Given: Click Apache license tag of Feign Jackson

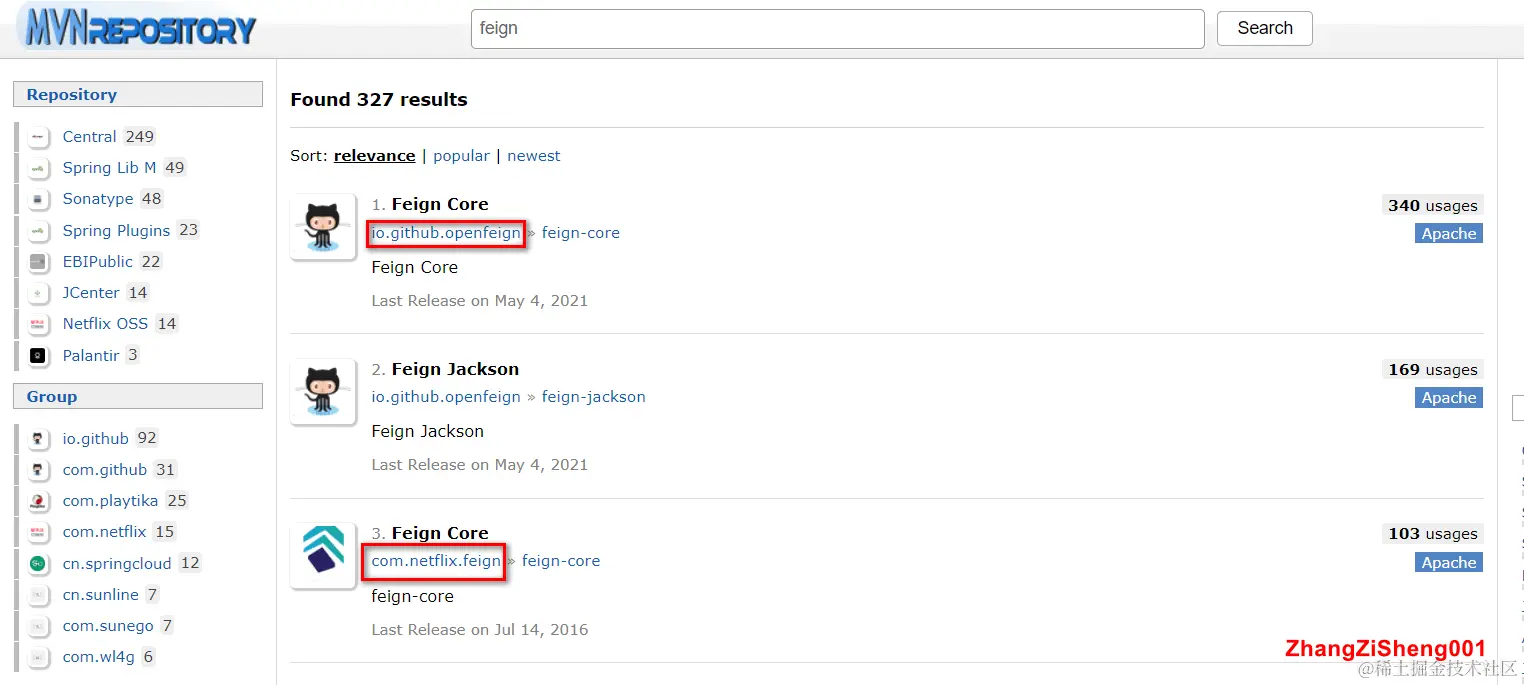Looking at the screenshot, I should pyautogui.click(x=1449, y=398).
